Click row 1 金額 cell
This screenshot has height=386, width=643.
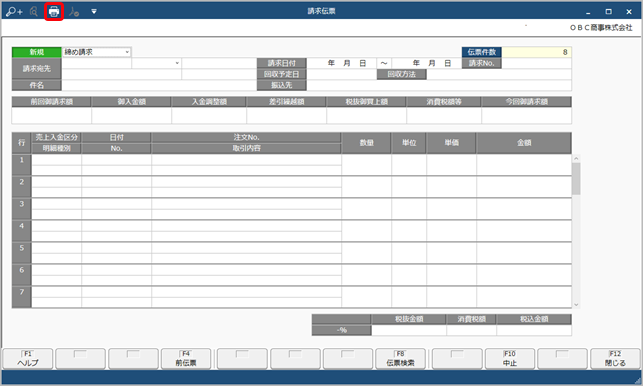click(x=524, y=165)
